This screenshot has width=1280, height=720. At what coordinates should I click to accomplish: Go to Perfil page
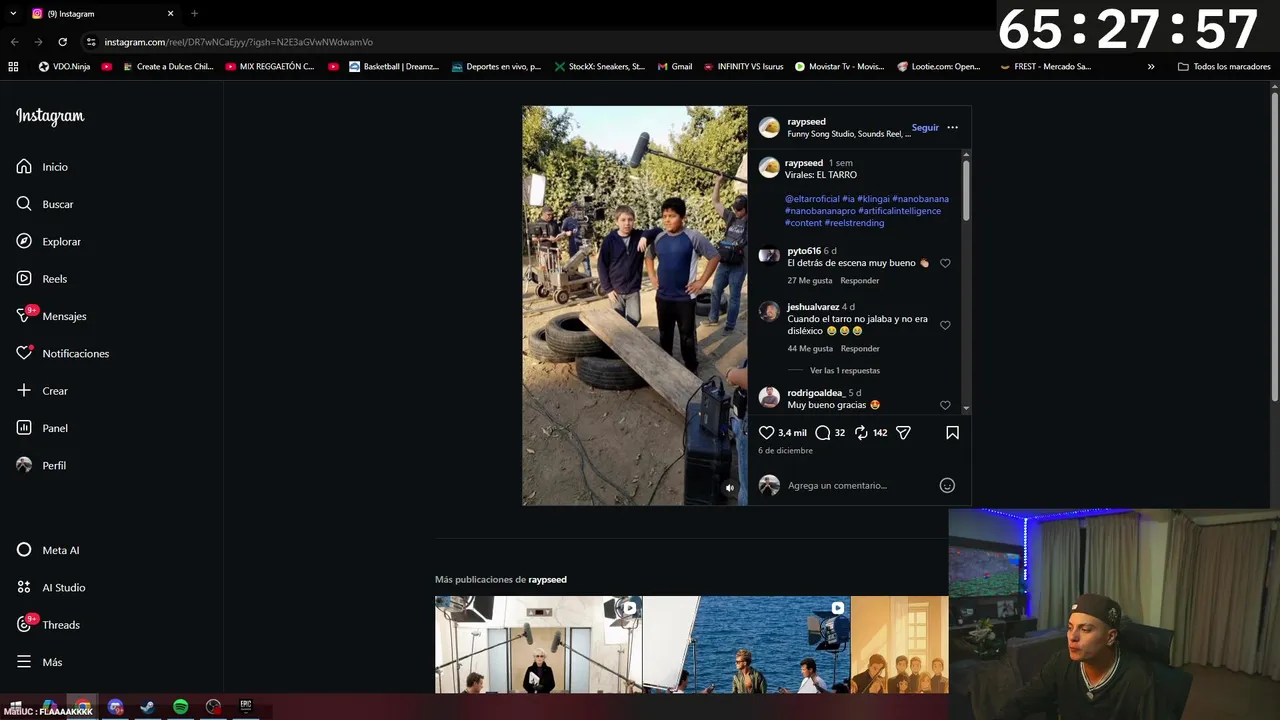41,465
